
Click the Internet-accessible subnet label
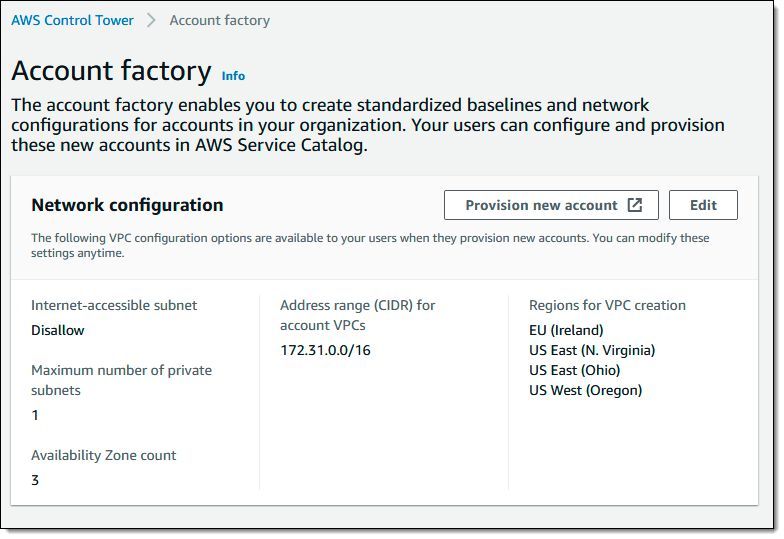[114, 305]
